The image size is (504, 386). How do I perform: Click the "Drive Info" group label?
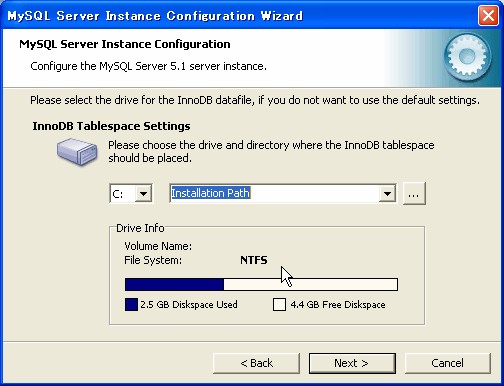[x=140, y=228]
